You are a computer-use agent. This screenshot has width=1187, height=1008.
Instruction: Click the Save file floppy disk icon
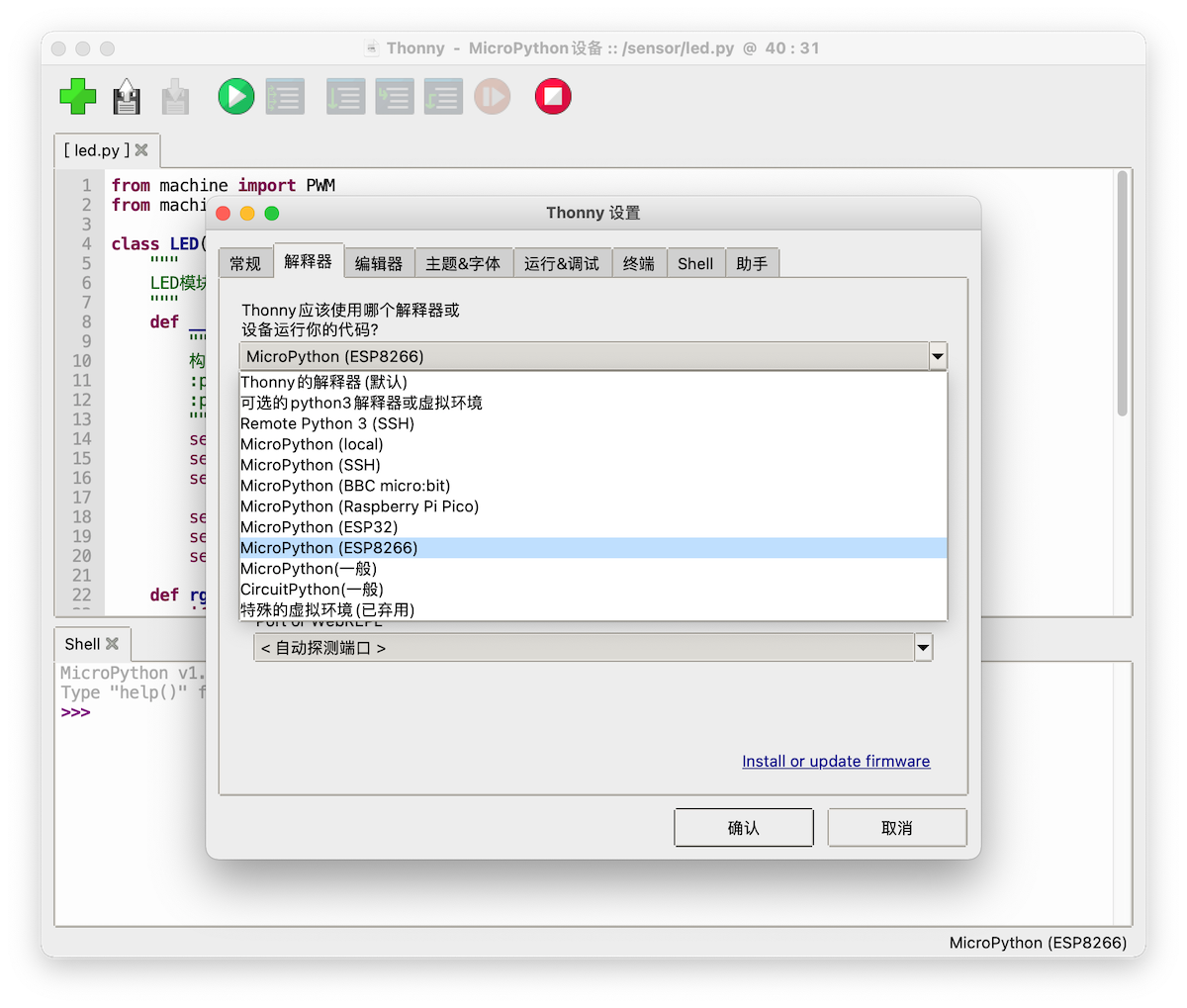tap(127, 97)
